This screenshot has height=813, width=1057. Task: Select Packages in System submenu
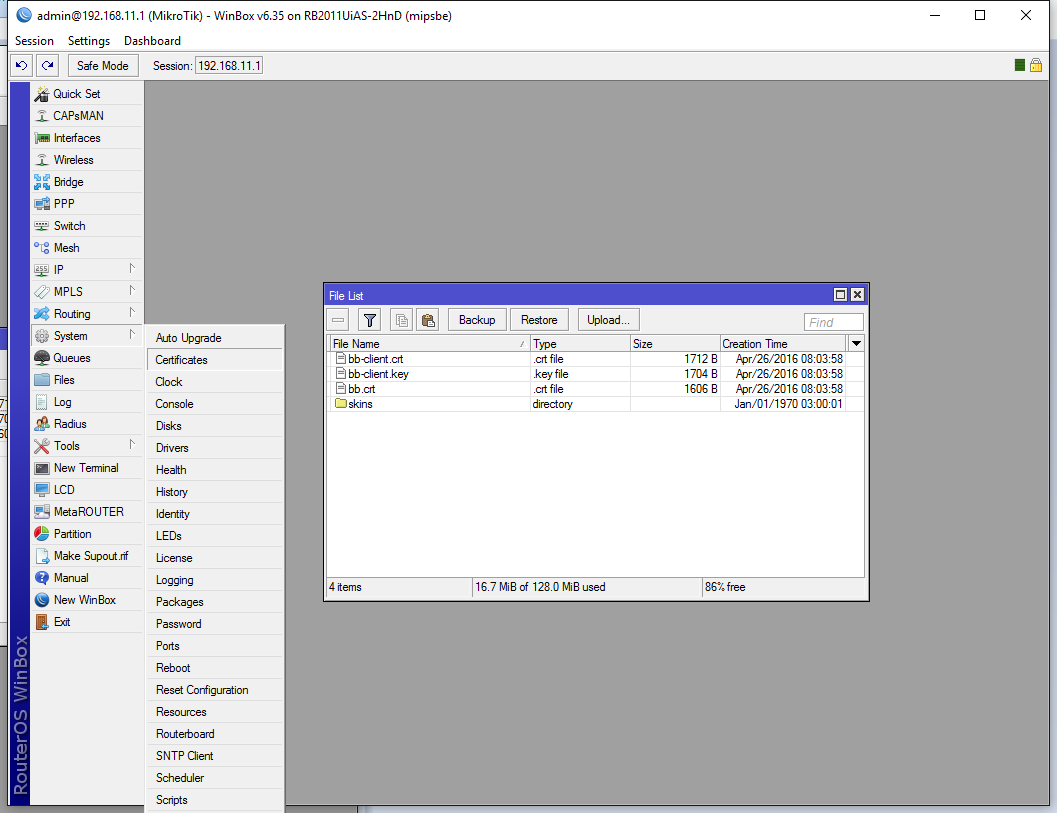[215, 602]
